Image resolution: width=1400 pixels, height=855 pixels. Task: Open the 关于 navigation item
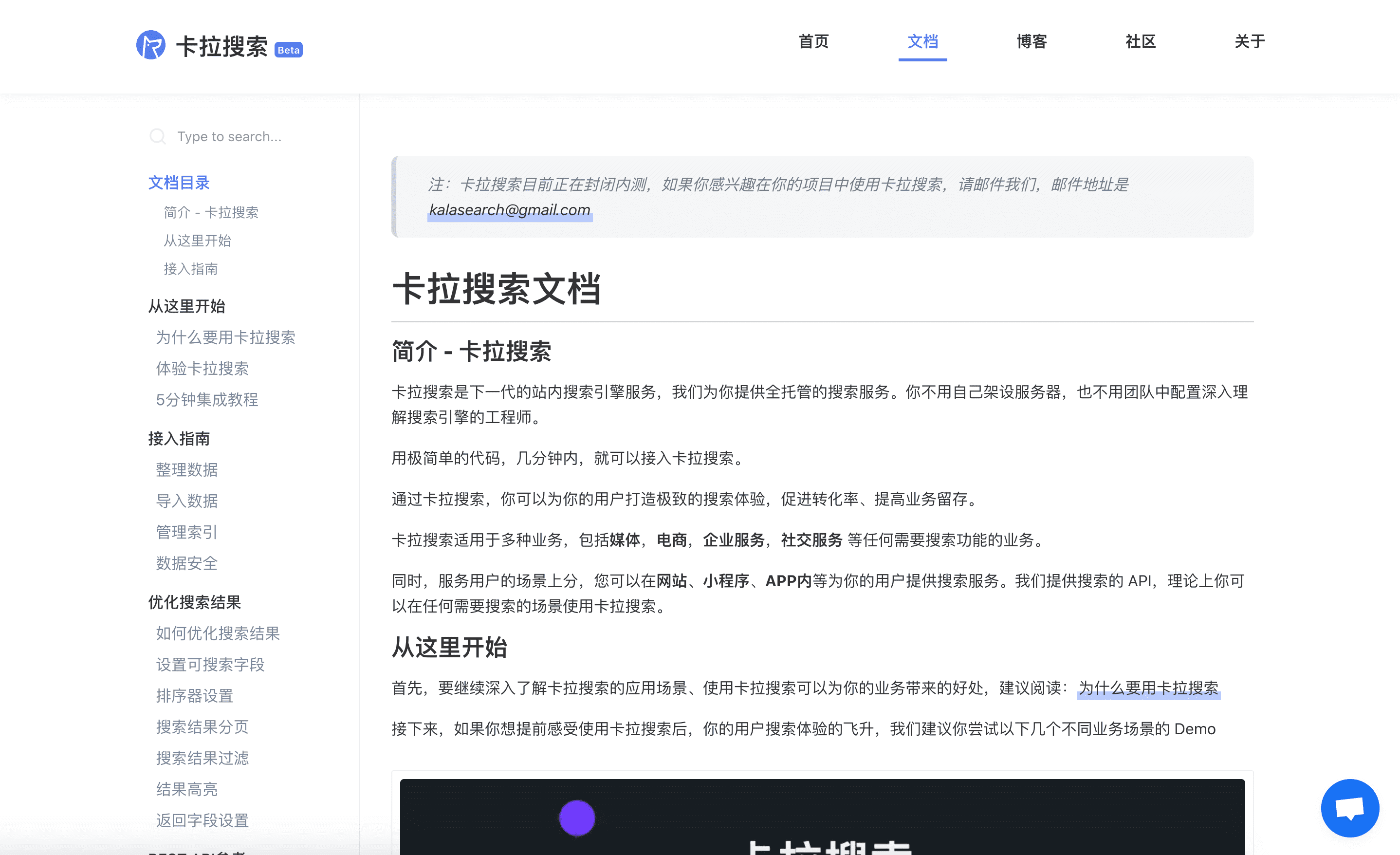[1250, 41]
